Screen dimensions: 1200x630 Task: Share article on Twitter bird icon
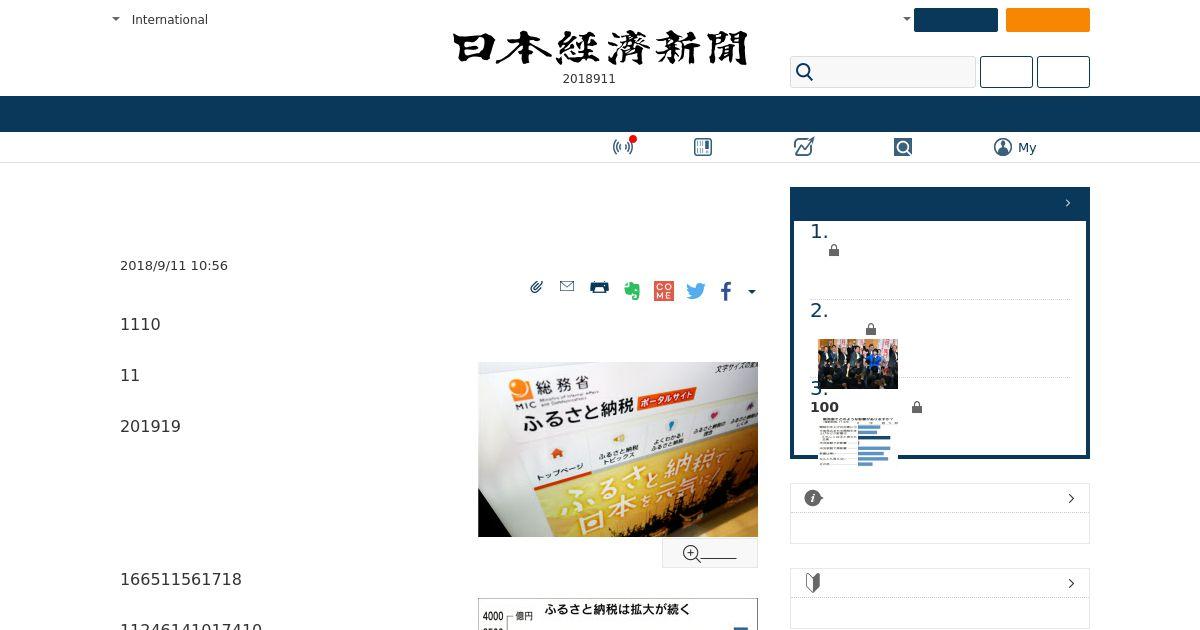point(696,291)
